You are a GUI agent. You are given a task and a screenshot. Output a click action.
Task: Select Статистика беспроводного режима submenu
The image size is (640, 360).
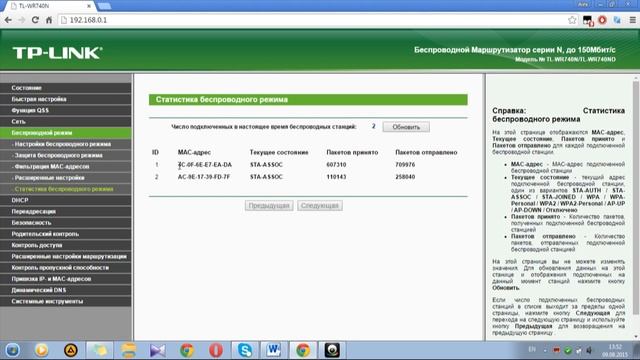[x=66, y=189]
